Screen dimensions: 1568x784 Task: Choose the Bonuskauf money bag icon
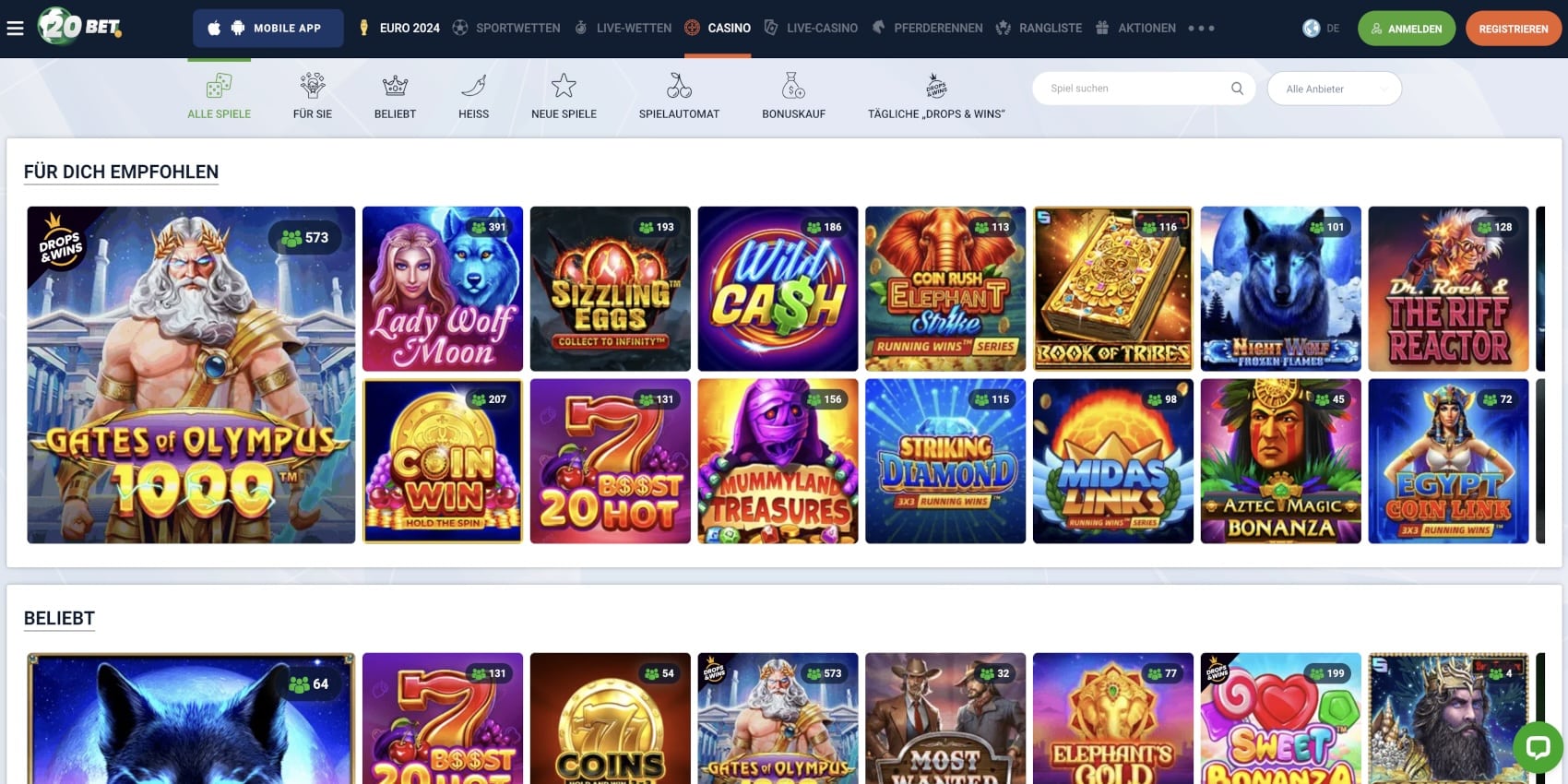click(793, 86)
